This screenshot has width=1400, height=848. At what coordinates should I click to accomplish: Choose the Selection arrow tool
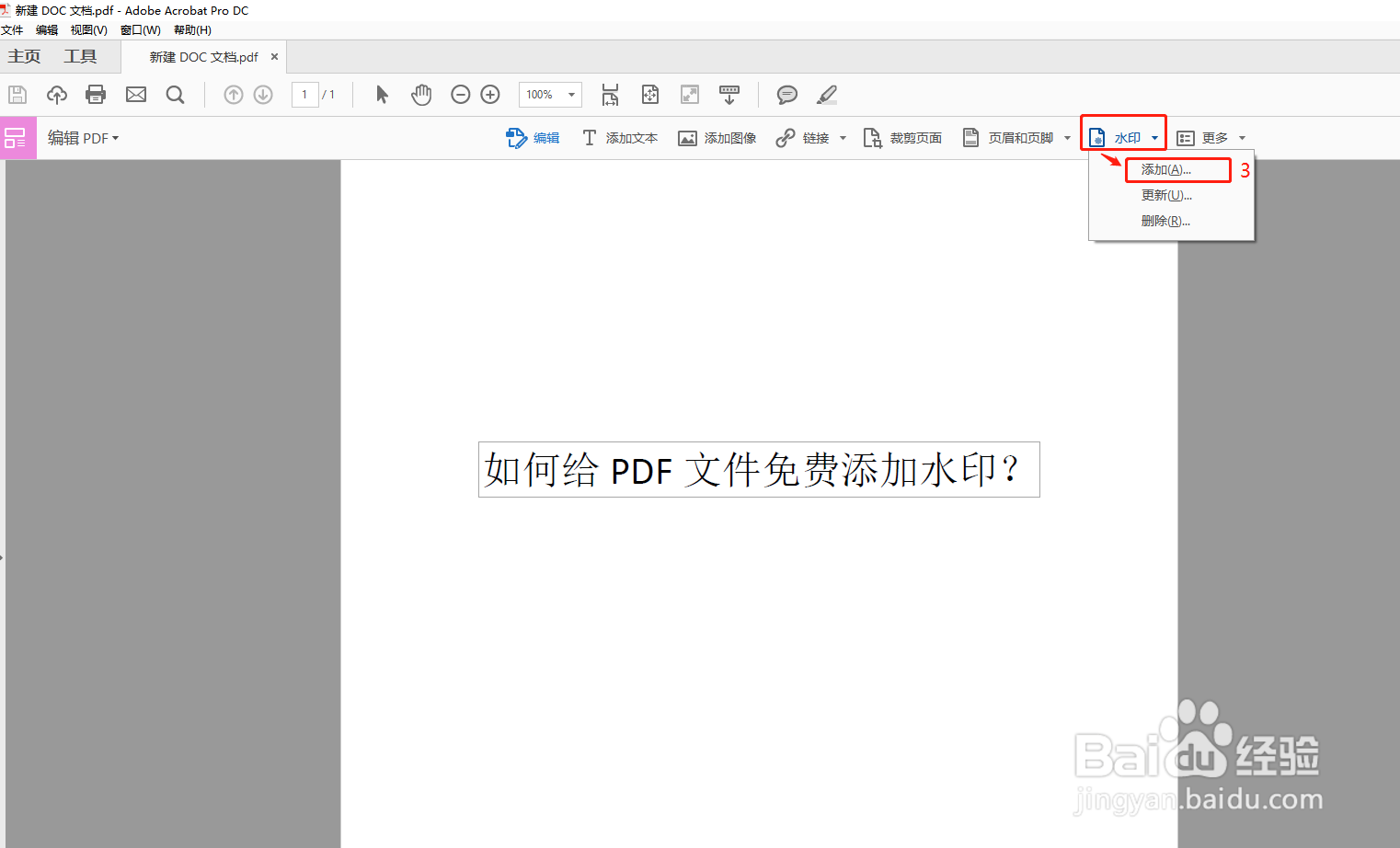pos(383,95)
